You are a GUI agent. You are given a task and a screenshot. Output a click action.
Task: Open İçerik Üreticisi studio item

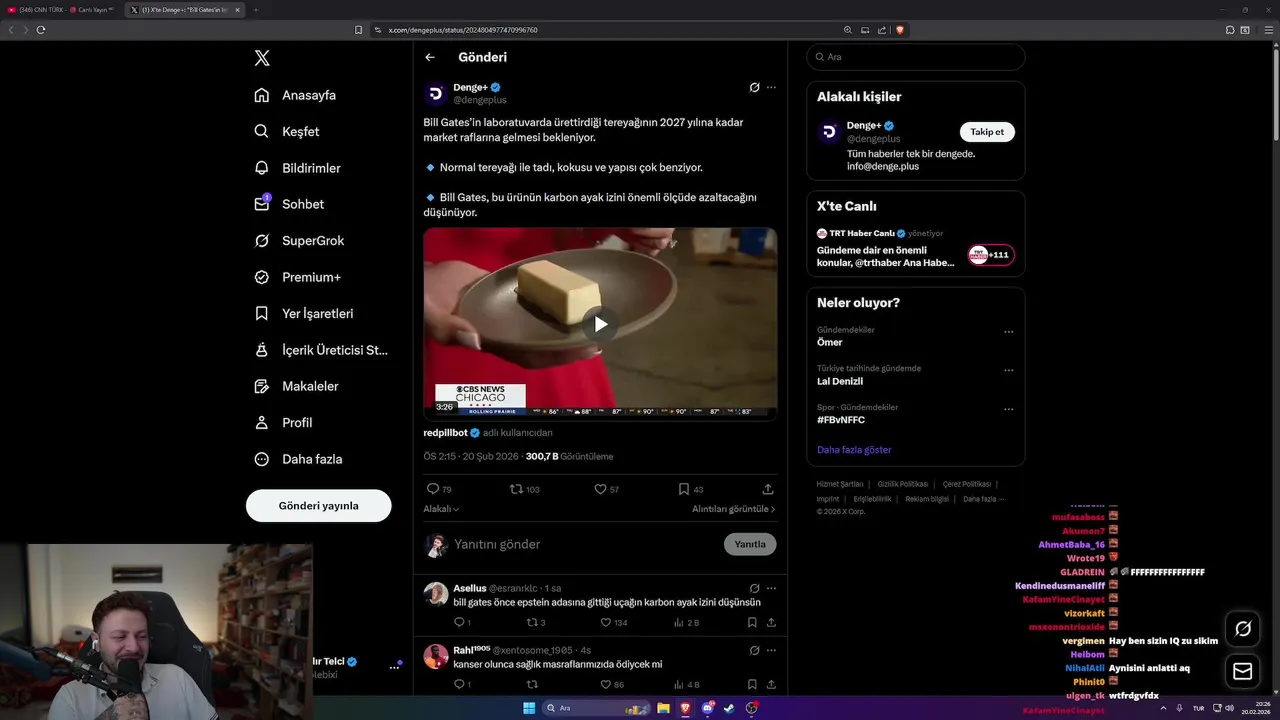click(320, 350)
